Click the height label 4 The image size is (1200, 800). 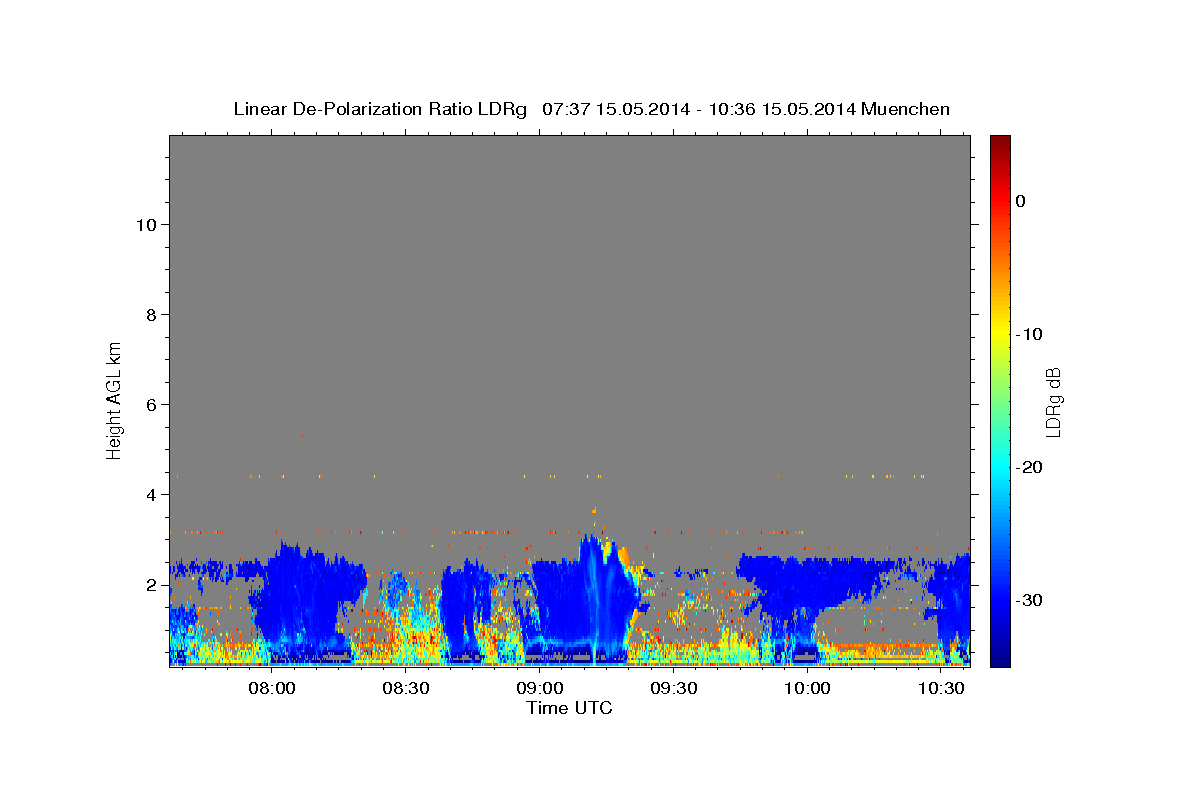[x=150, y=494]
